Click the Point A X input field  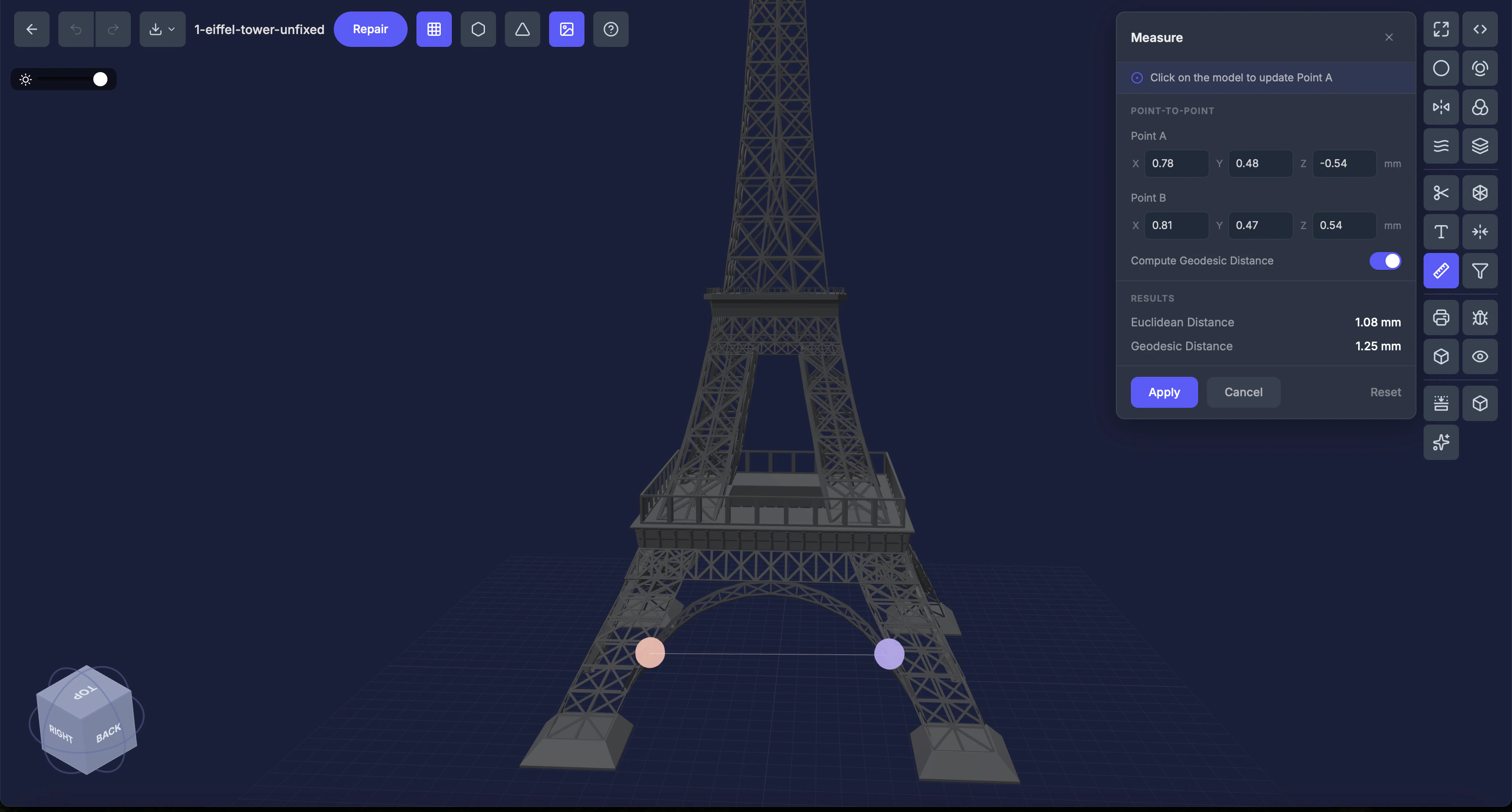(1176, 163)
